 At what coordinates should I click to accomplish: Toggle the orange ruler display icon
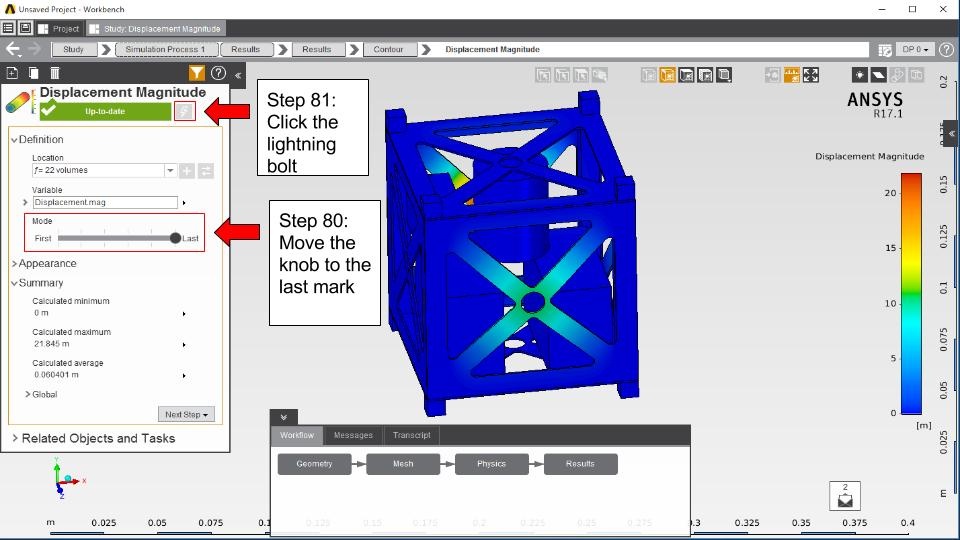click(792, 75)
